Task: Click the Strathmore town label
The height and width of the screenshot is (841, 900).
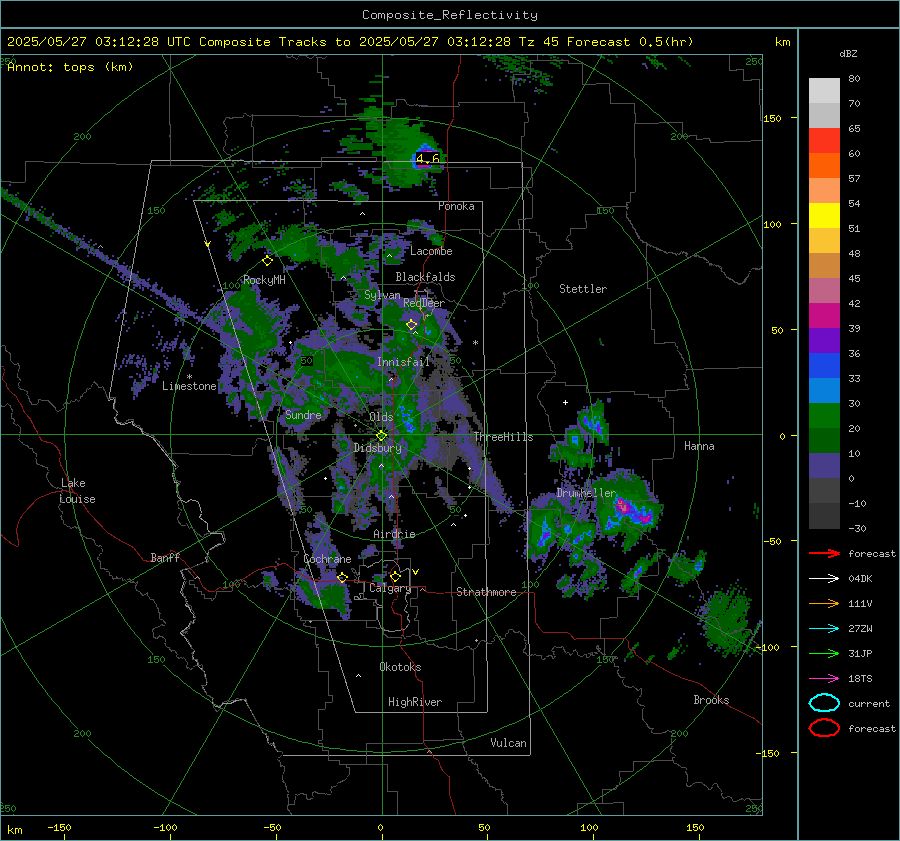Action: coord(486,592)
